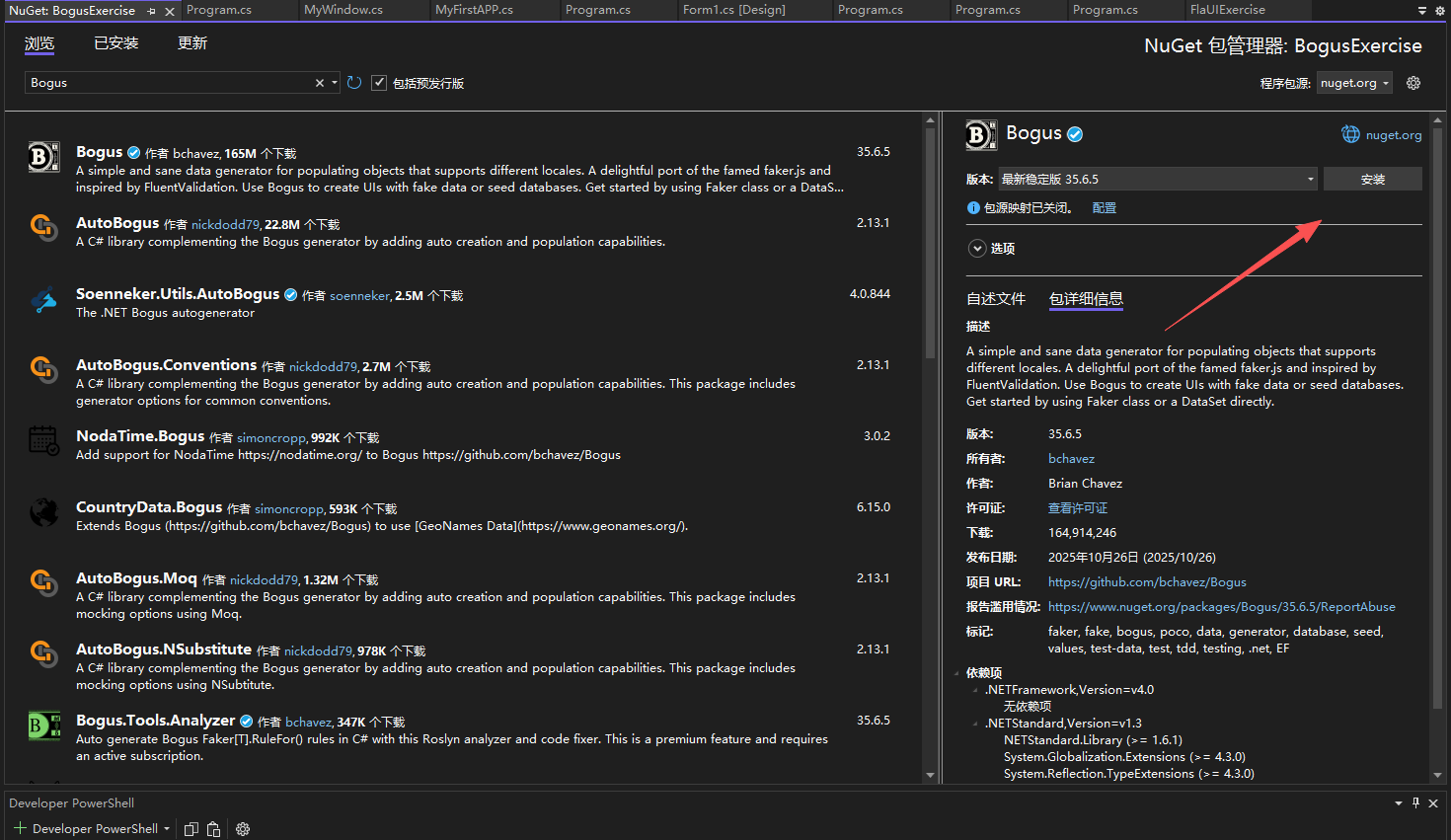
Task: Click the configure link for source mapping
Action: (x=1105, y=208)
